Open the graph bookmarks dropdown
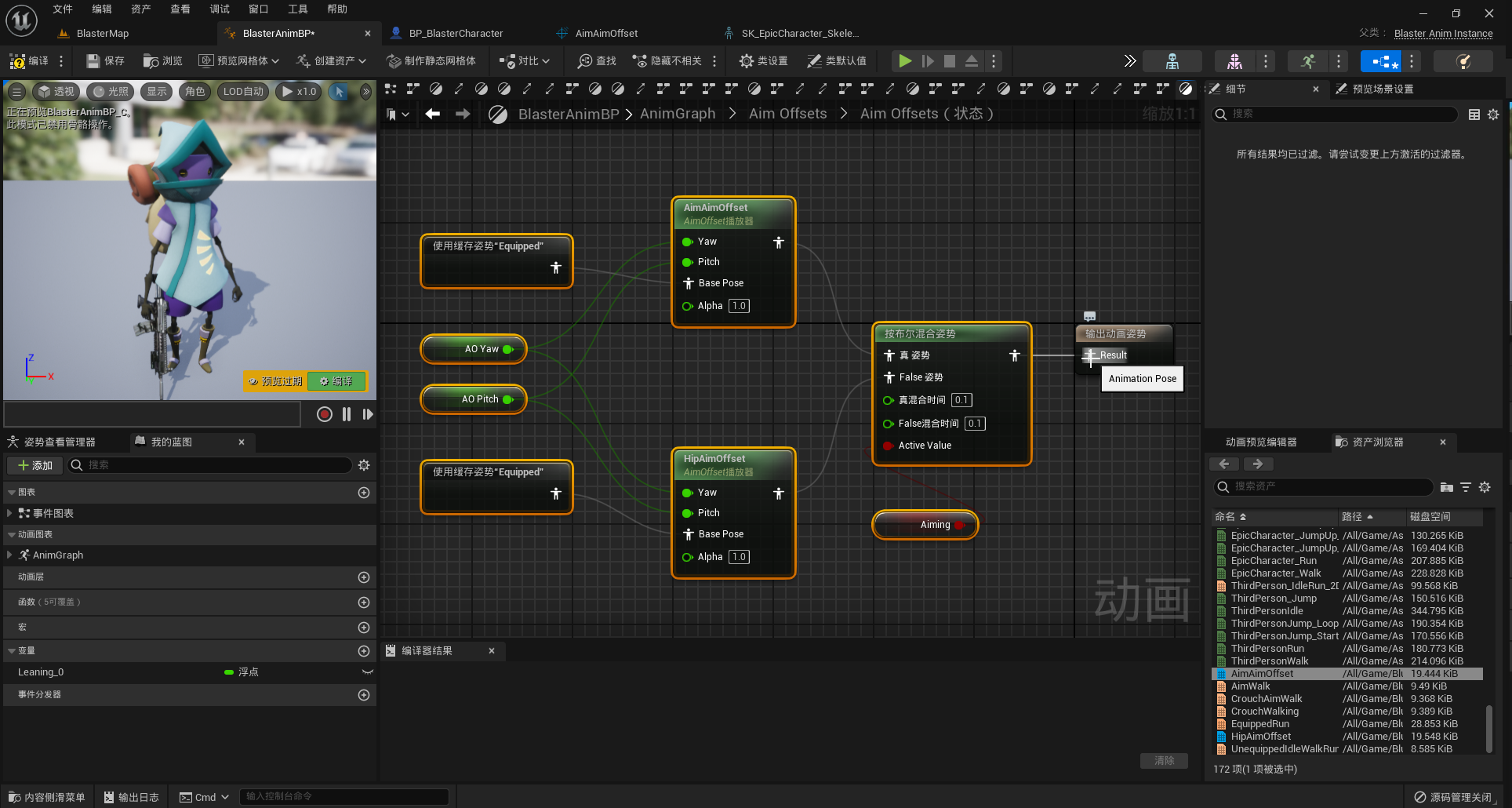Viewport: 1512px width, 808px height. (x=398, y=114)
